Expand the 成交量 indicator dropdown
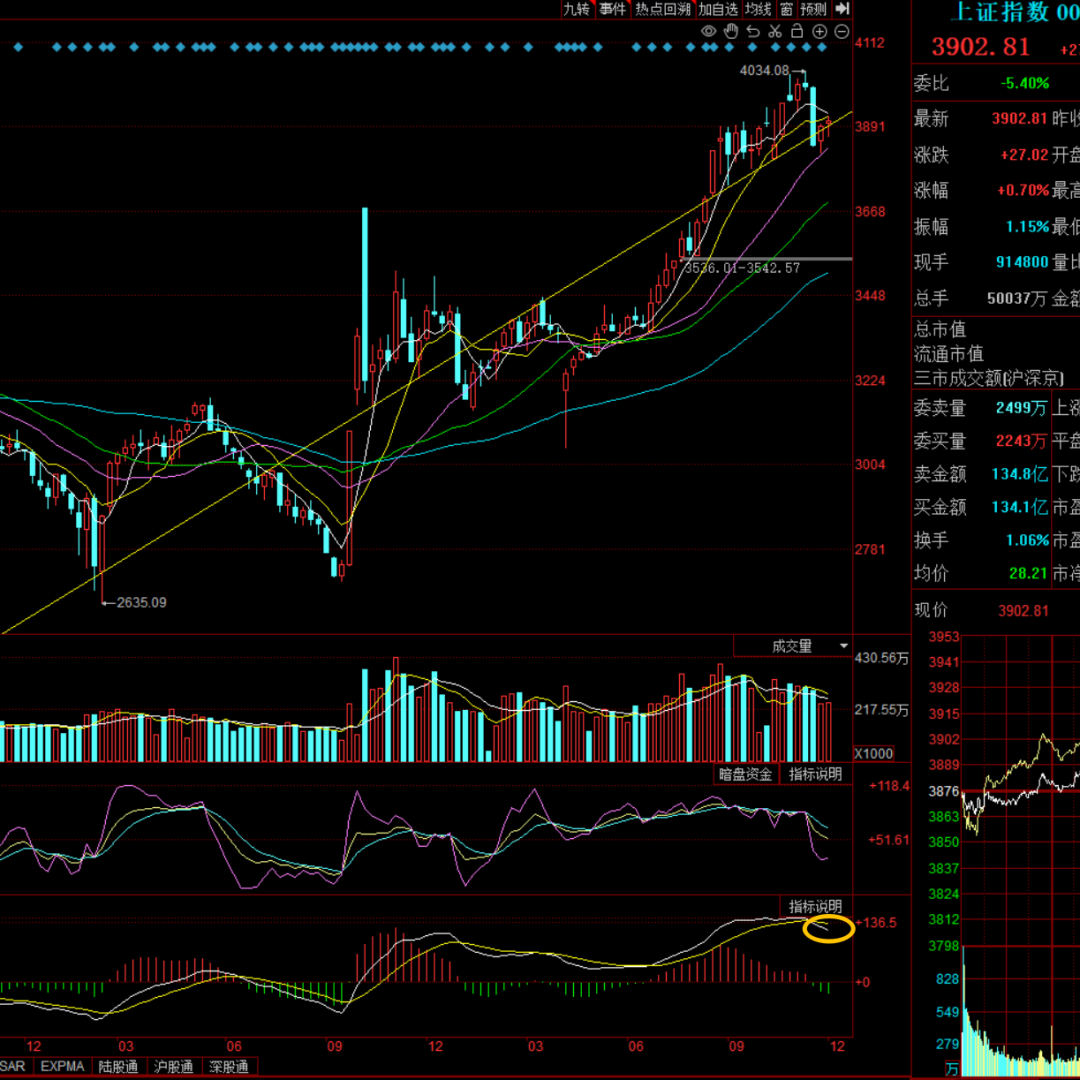Viewport: 1080px width, 1080px height. pyautogui.click(x=792, y=646)
